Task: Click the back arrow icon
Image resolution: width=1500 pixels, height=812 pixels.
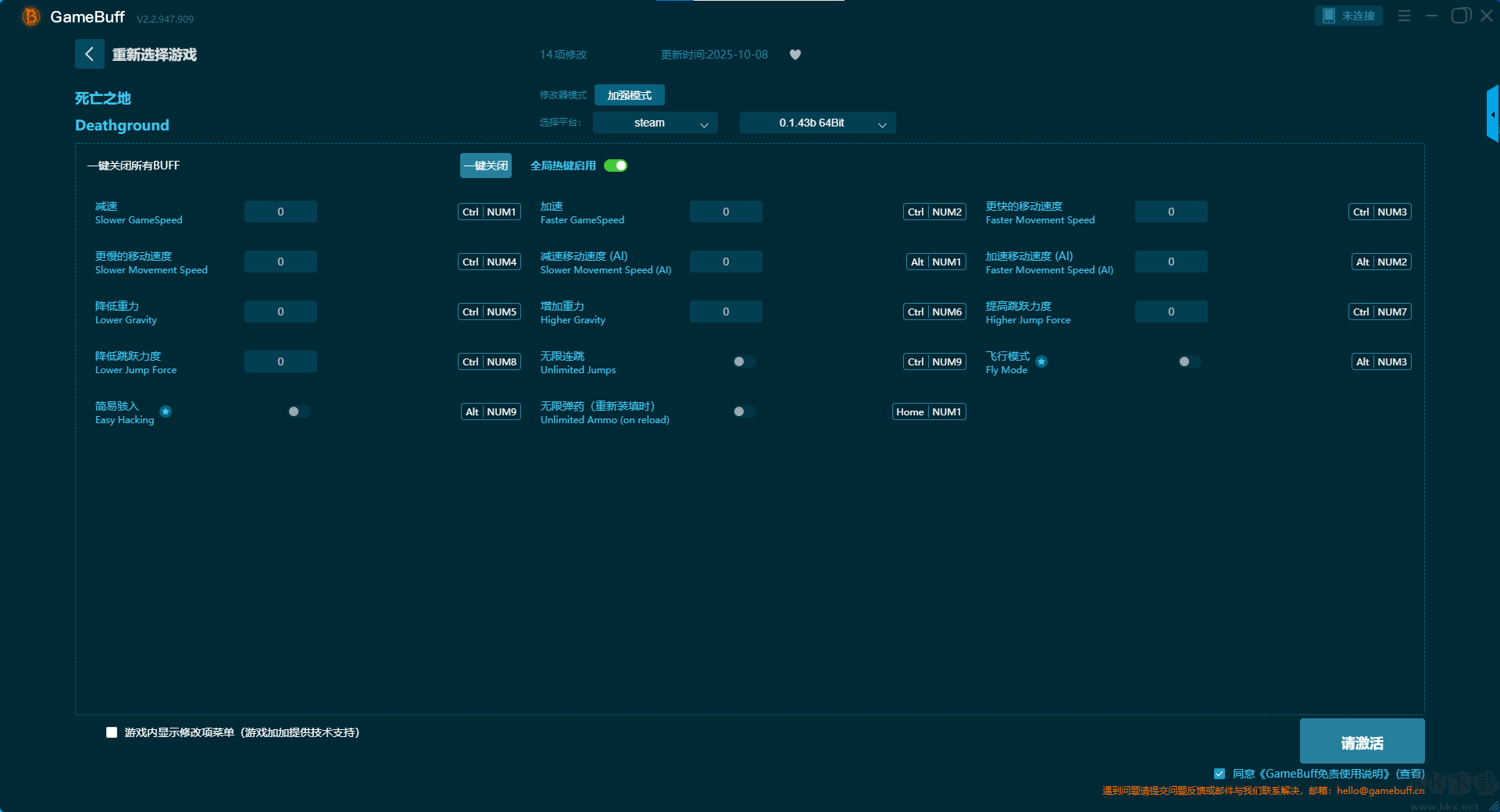Action: 89,54
